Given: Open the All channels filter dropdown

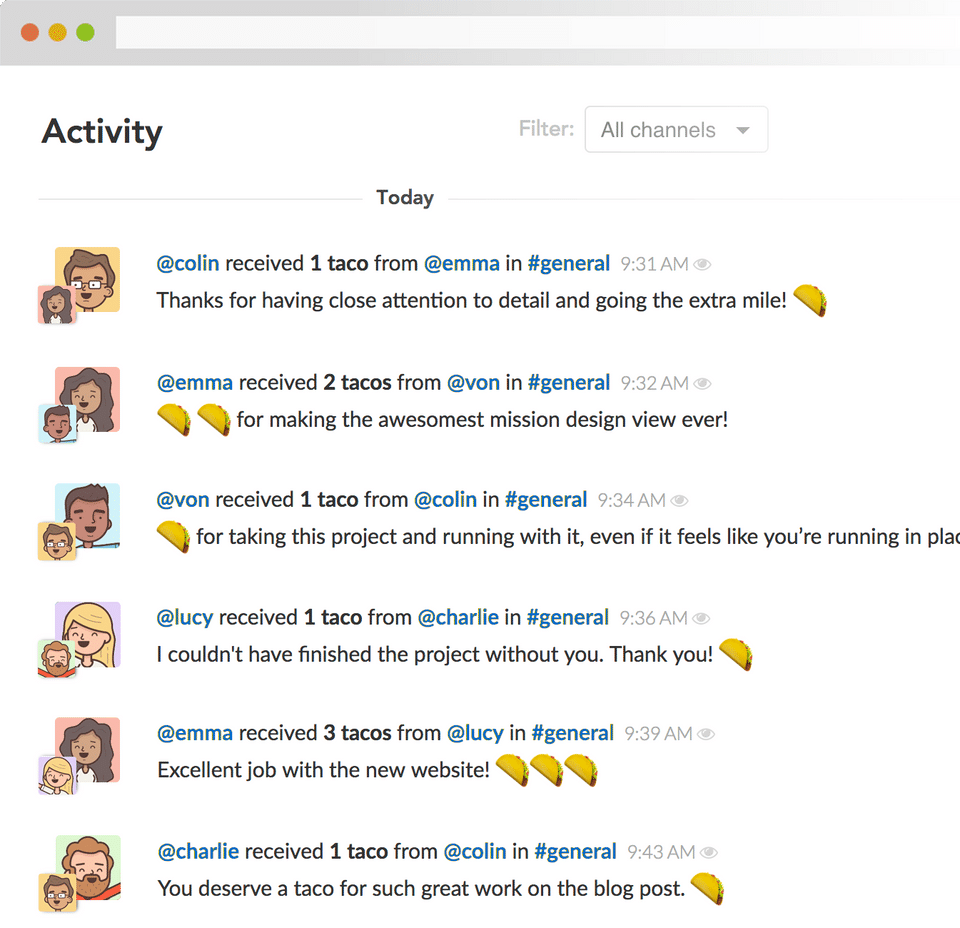Looking at the screenshot, I should click(x=676, y=130).
